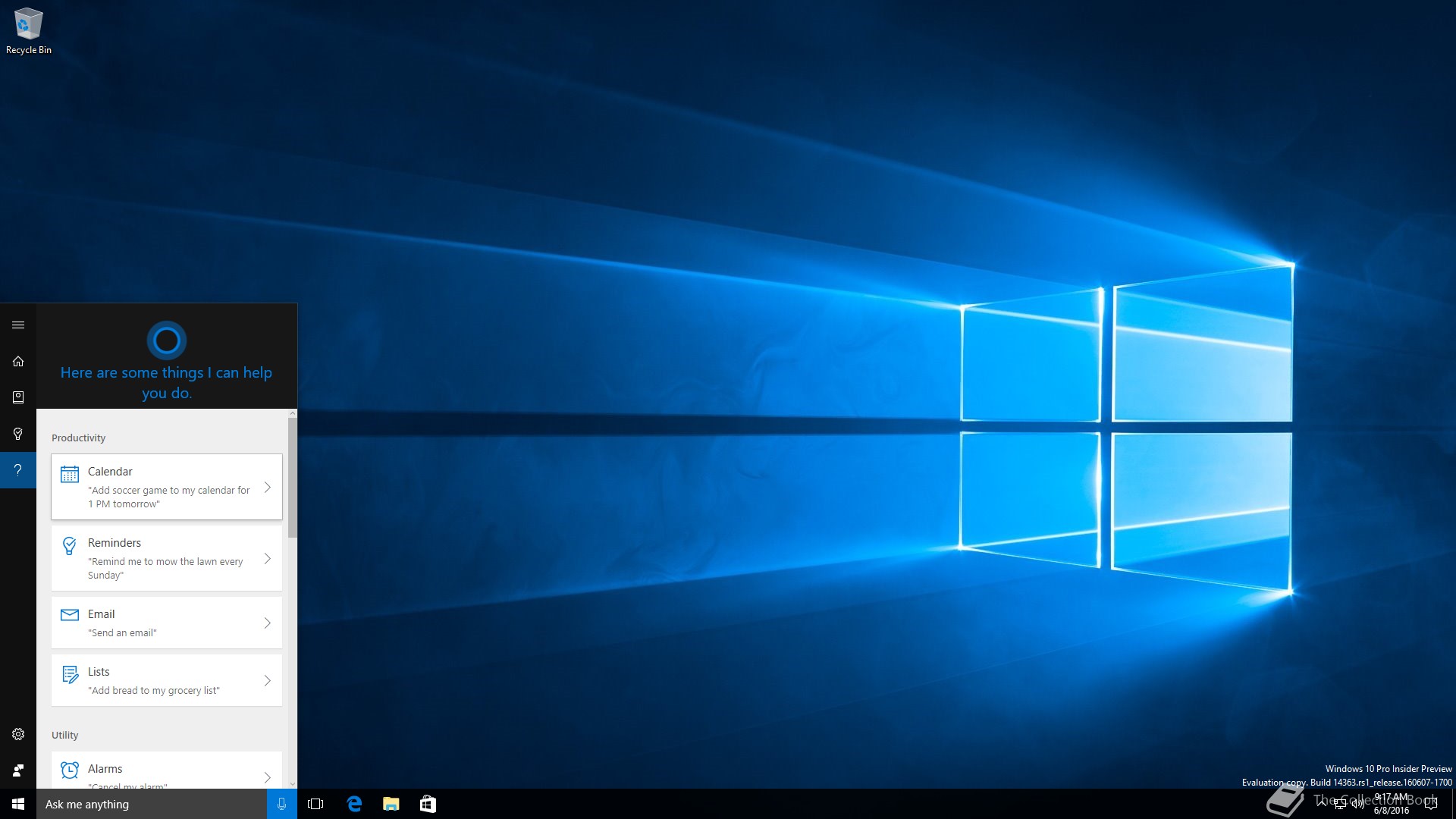Open the Calendar help card
This screenshot has height=819, width=1456.
click(167, 487)
